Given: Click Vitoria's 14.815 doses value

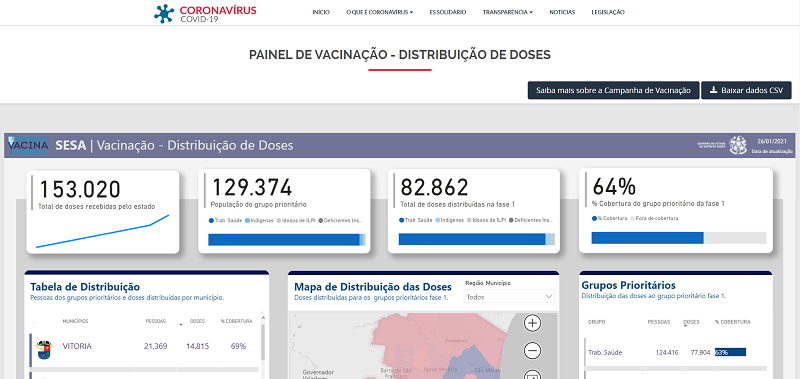Looking at the screenshot, I should 197,346.
